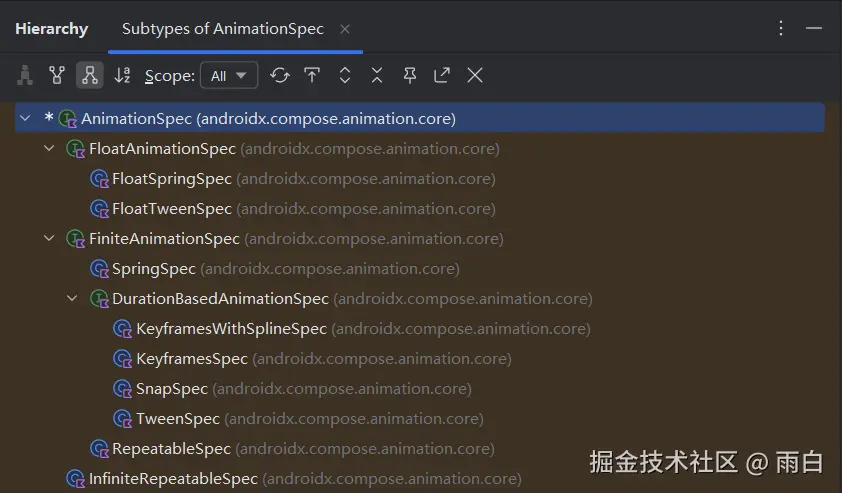Select the InfiniteRepeatableSpec class entry

coord(173,479)
